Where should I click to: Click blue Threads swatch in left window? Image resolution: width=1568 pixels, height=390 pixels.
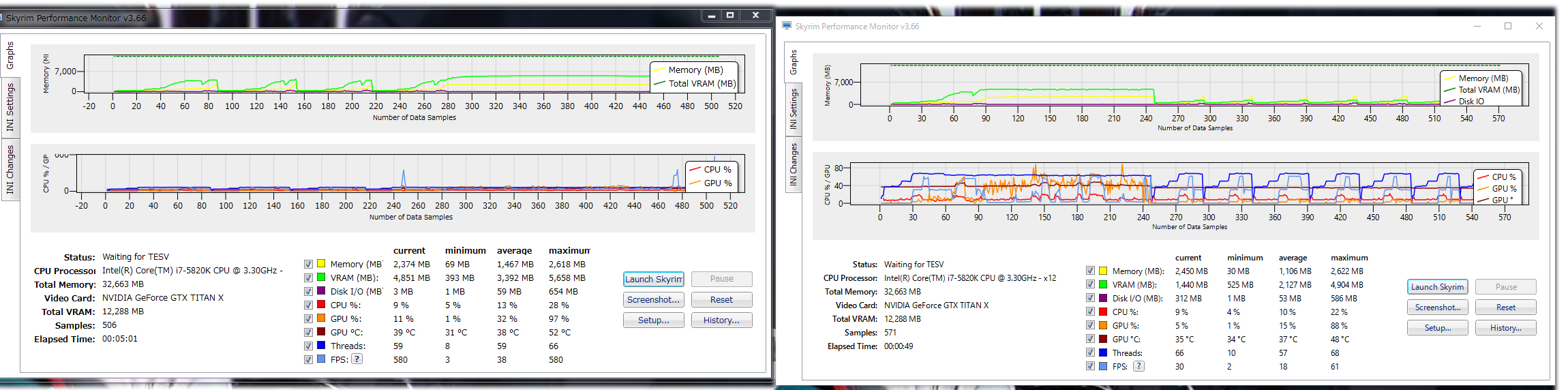pos(321,346)
